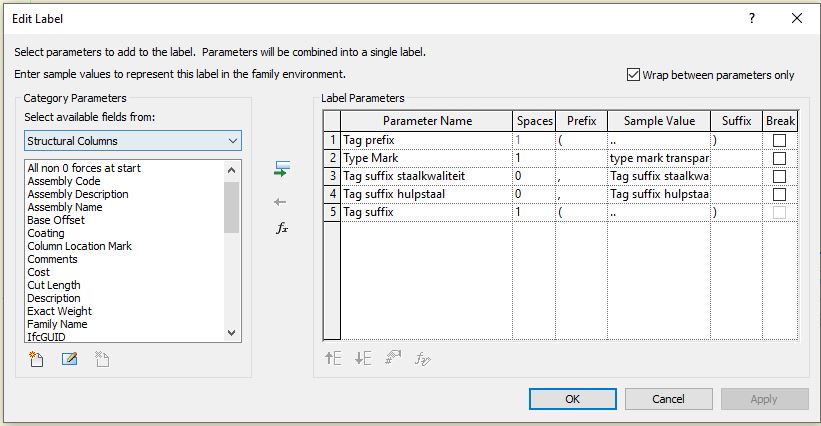Click the edit parameter pencil icon
Screen dimensions: 821x426
click(x=69, y=358)
